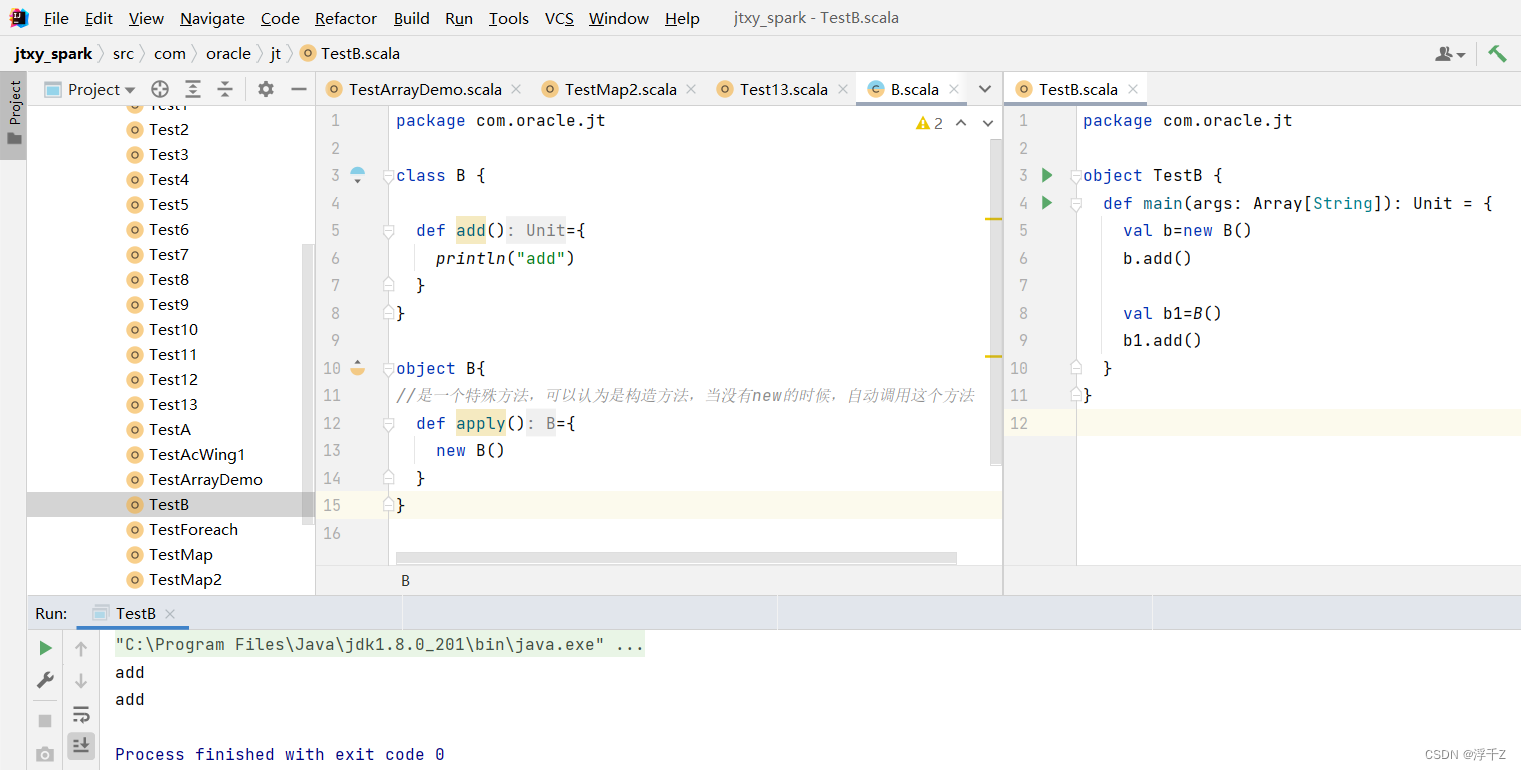Viewport: 1521px width, 770px height.
Task: Open run configuration settings via the wrench icon
Action: tap(44, 680)
